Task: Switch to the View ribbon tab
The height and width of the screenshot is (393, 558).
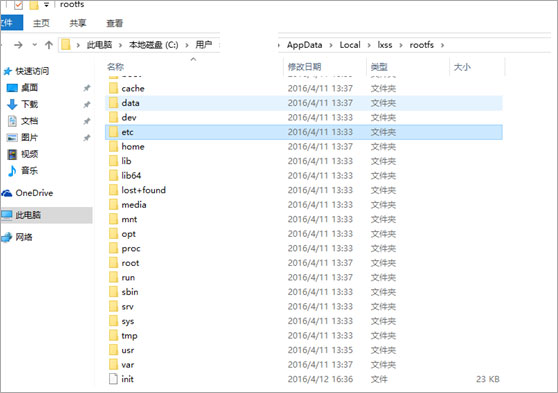Action: [x=115, y=23]
